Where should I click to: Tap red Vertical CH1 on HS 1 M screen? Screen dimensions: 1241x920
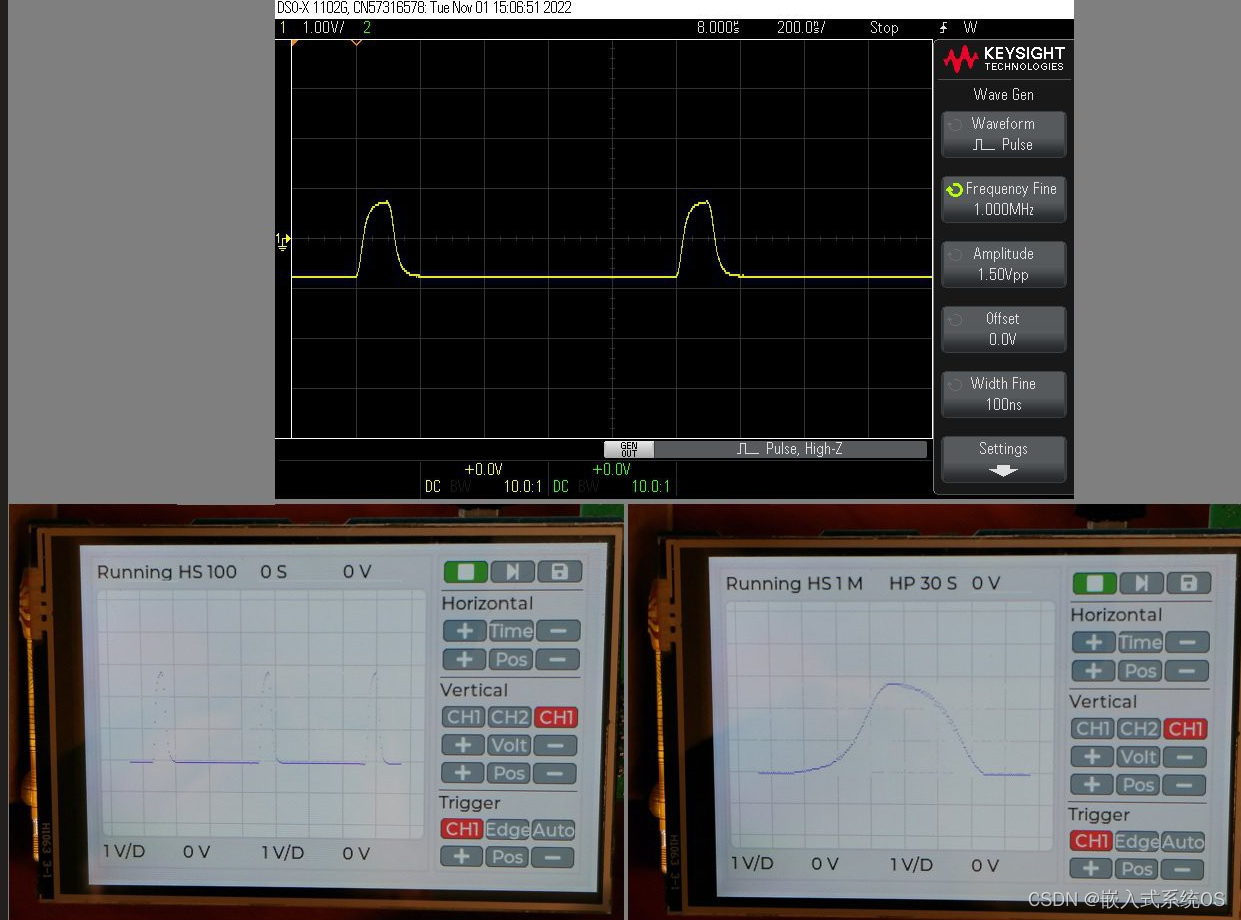[x=1186, y=729]
